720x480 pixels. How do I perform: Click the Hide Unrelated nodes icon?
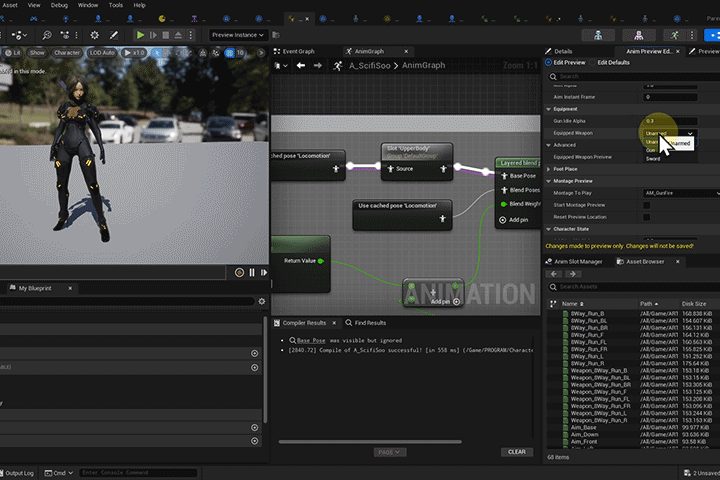65,35
